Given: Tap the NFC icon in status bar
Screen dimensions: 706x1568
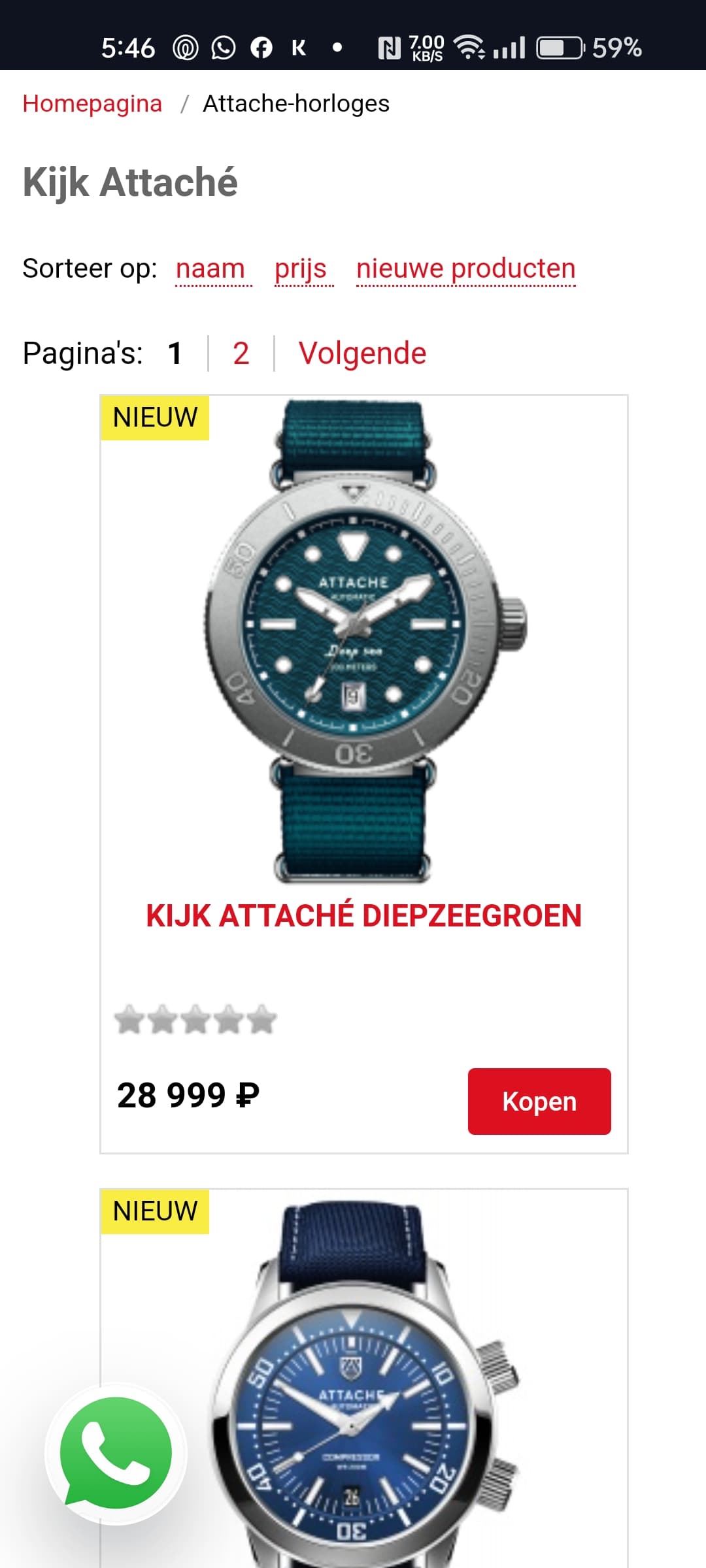Looking at the screenshot, I should coord(390,48).
